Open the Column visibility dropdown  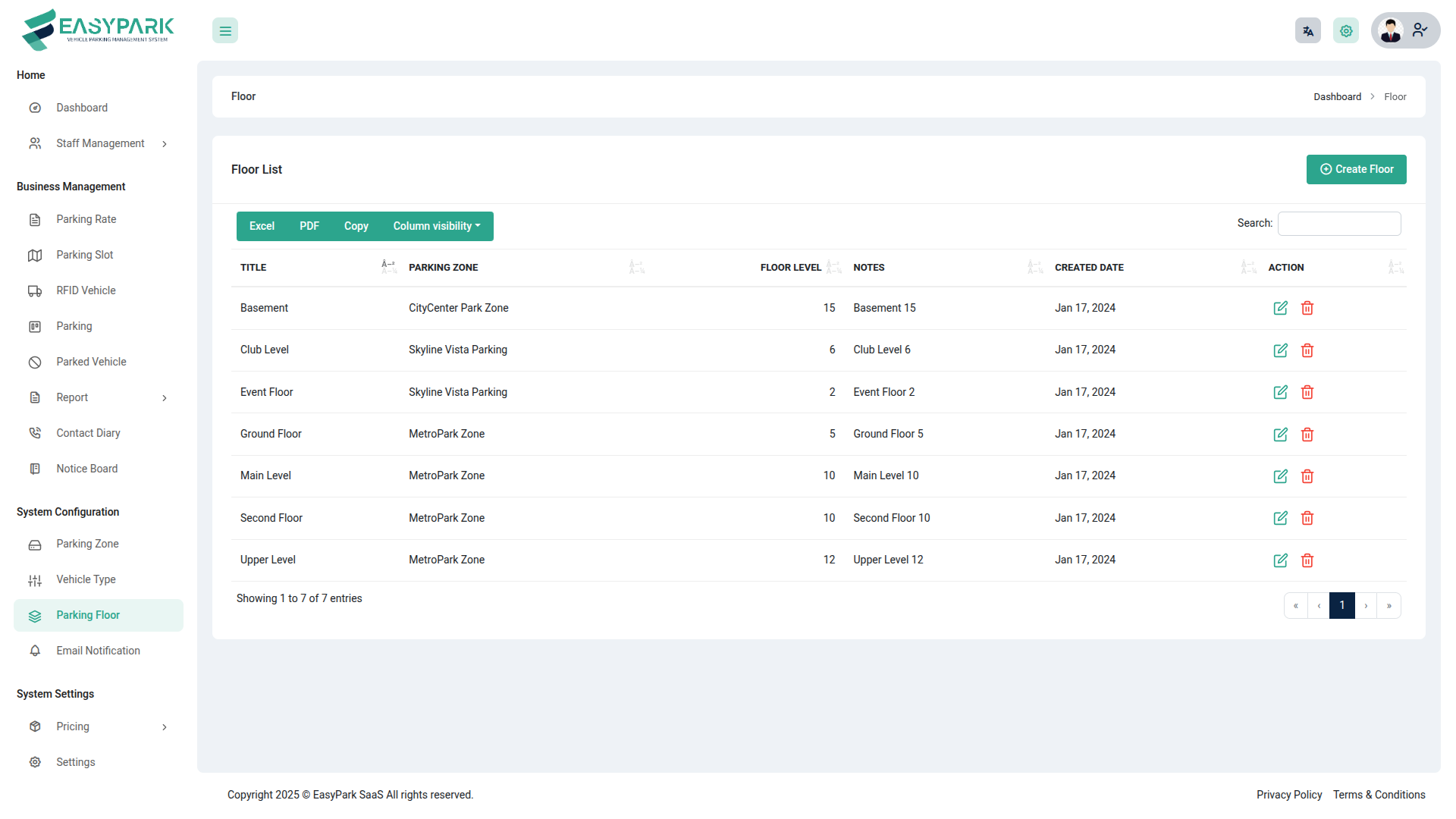[437, 226]
